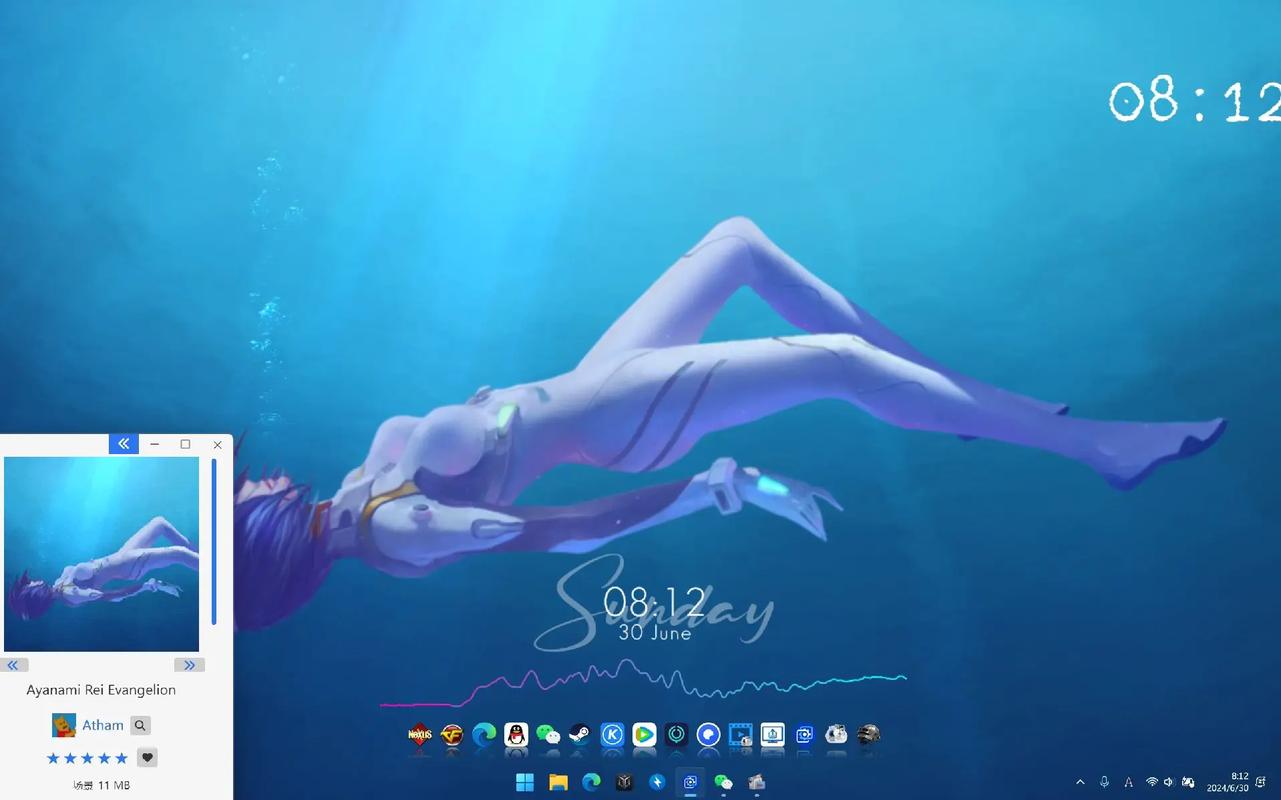Viewport: 1281px width, 800px height.
Task: Open the dark cube app on taskbar
Action: pyautogui.click(x=624, y=782)
